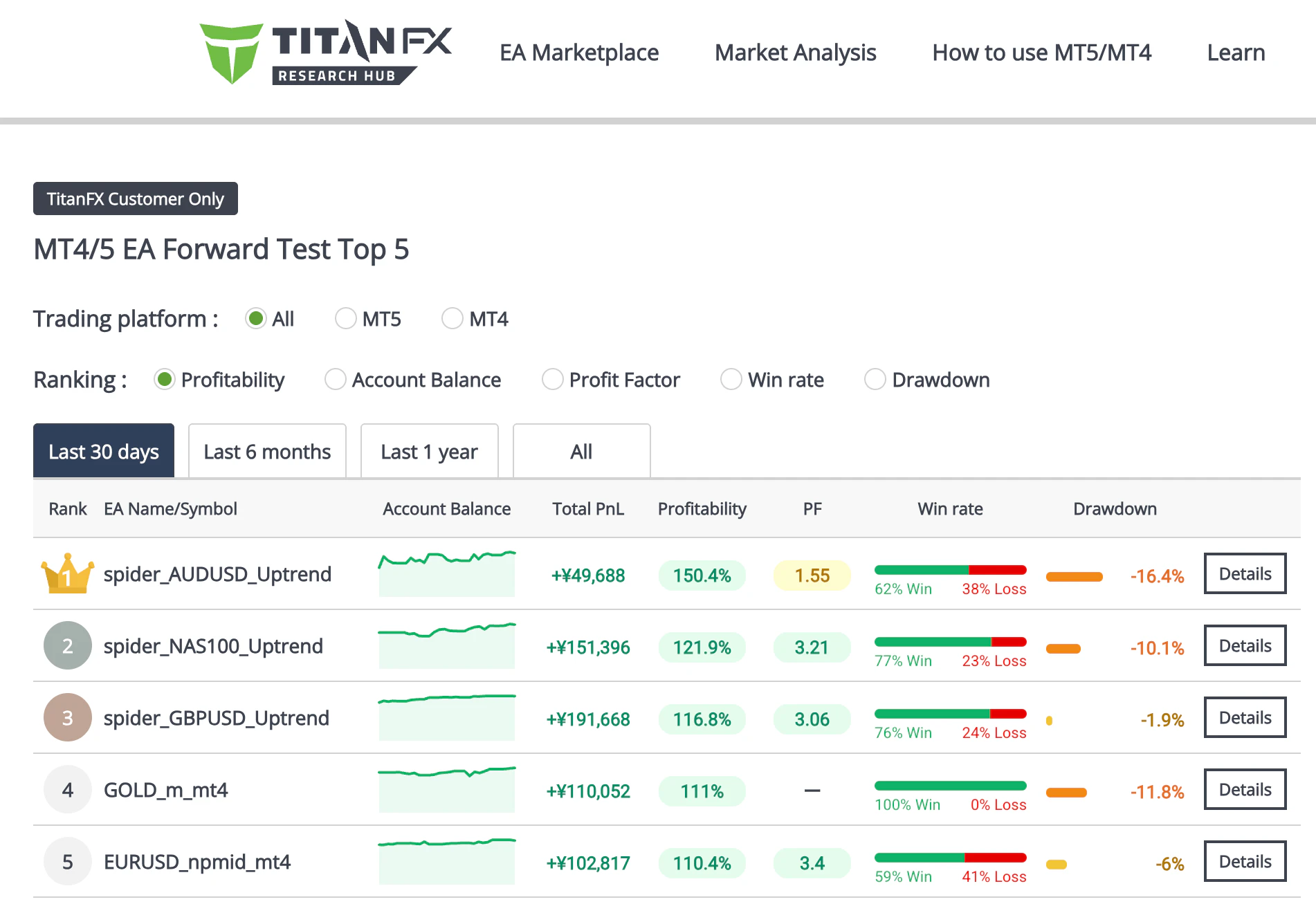Click the silver rank 2 badge
This screenshot has width=1316, height=913.
point(67,646)
